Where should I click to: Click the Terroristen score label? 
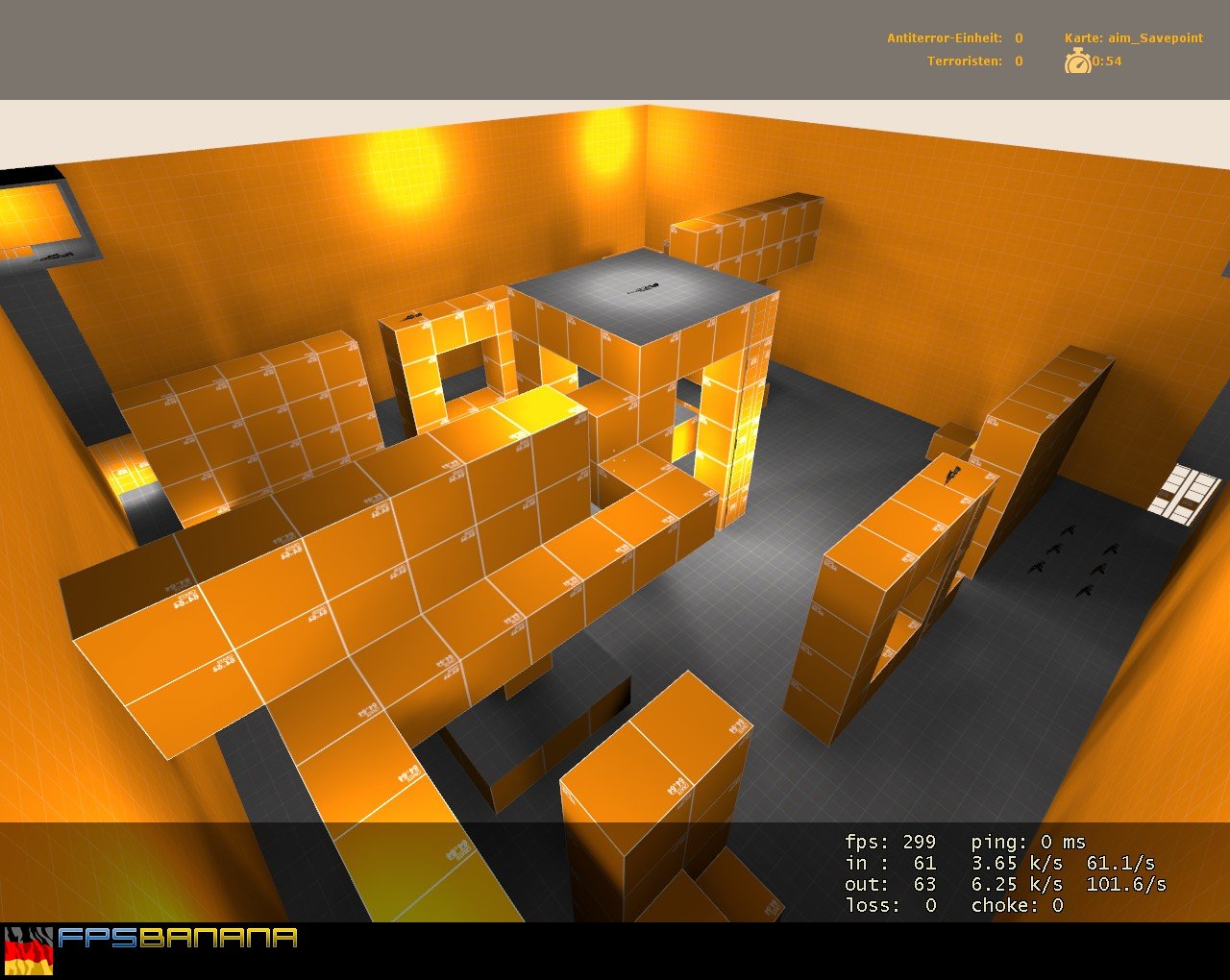pyautogui.click(x=964, y=61)
